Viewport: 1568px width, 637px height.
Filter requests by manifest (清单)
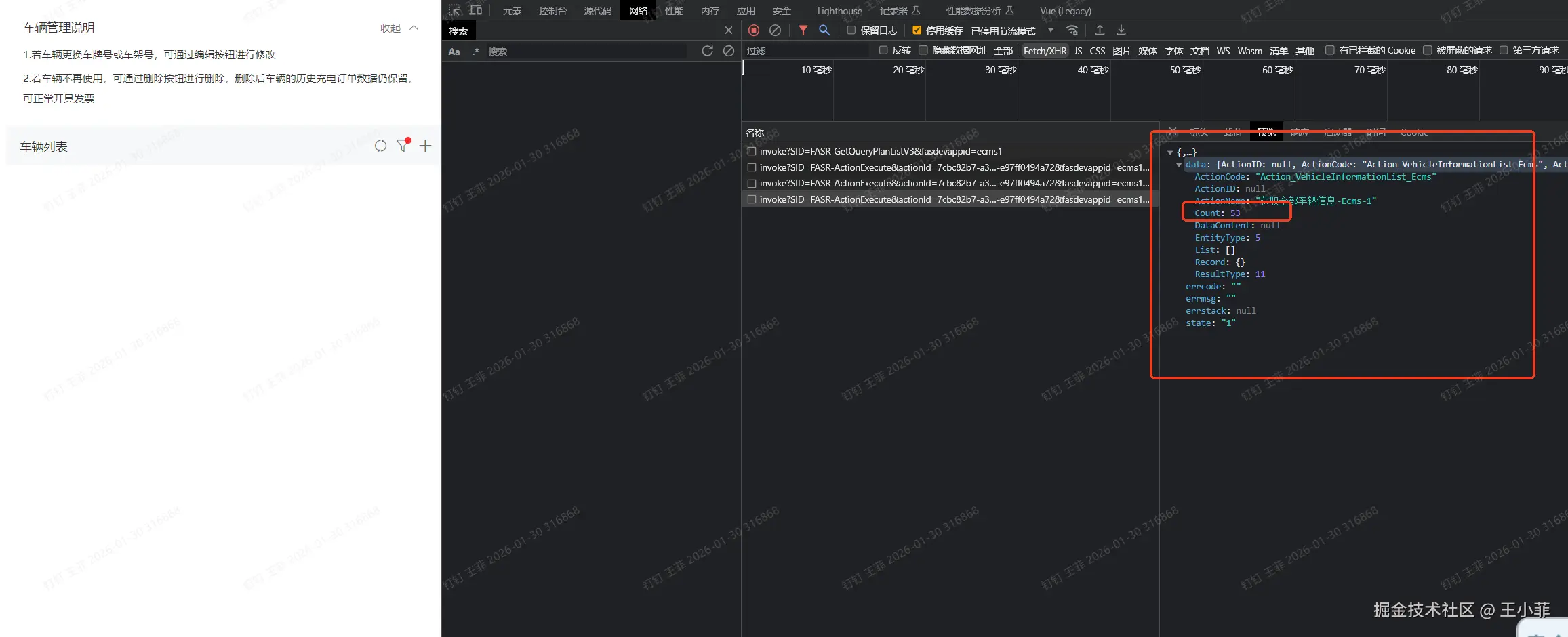1279,51
